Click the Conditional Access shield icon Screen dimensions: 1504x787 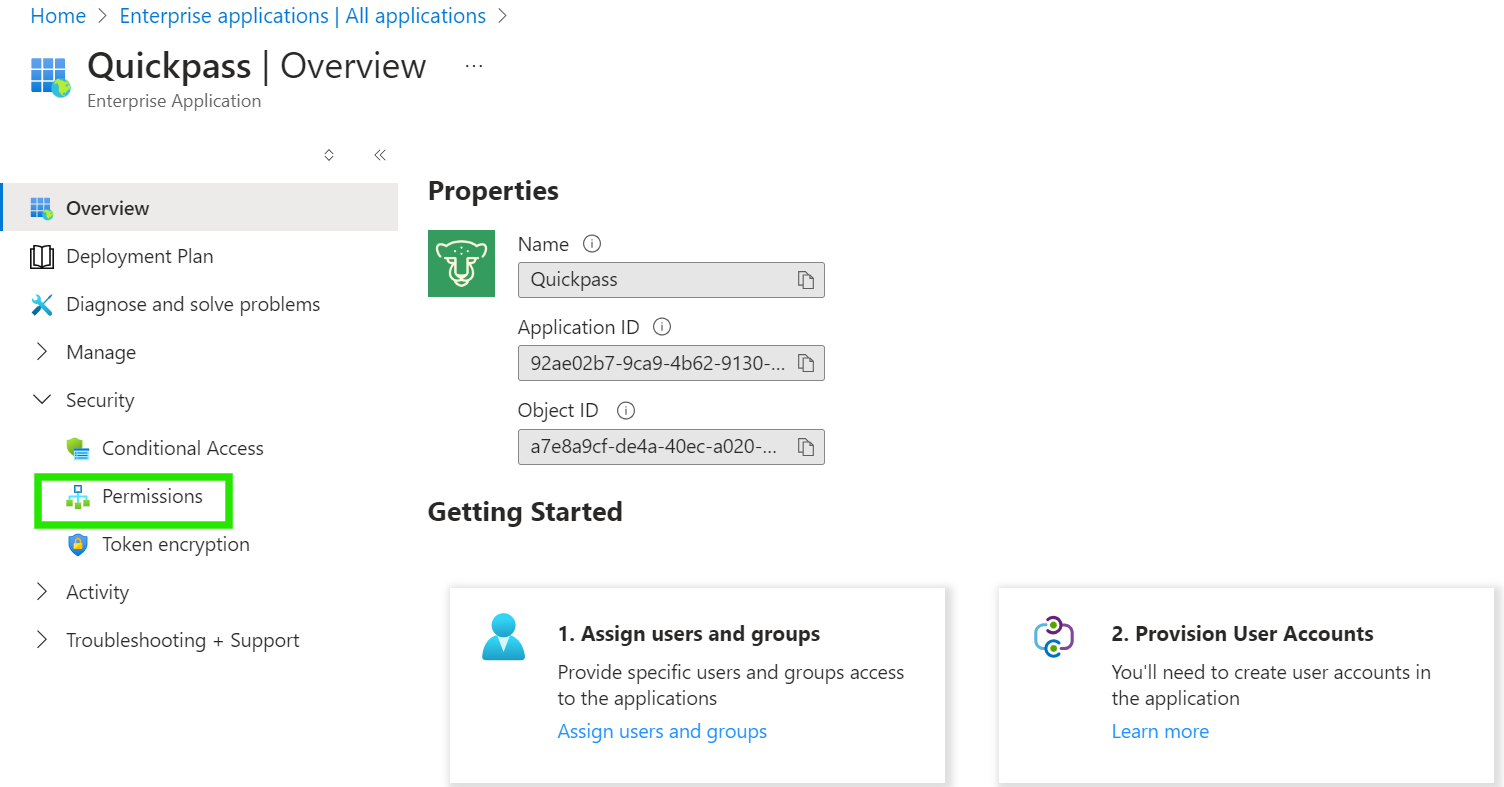[77, 449]
